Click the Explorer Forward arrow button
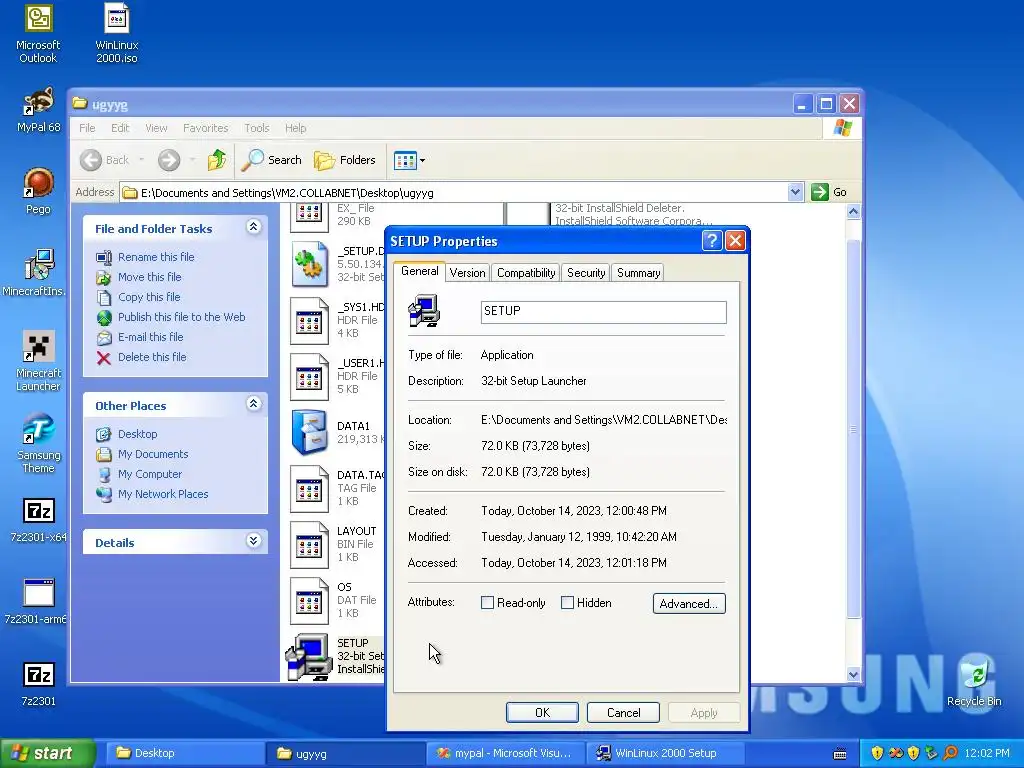Screen dimensions: 1024x768 (x=168, y=160)
